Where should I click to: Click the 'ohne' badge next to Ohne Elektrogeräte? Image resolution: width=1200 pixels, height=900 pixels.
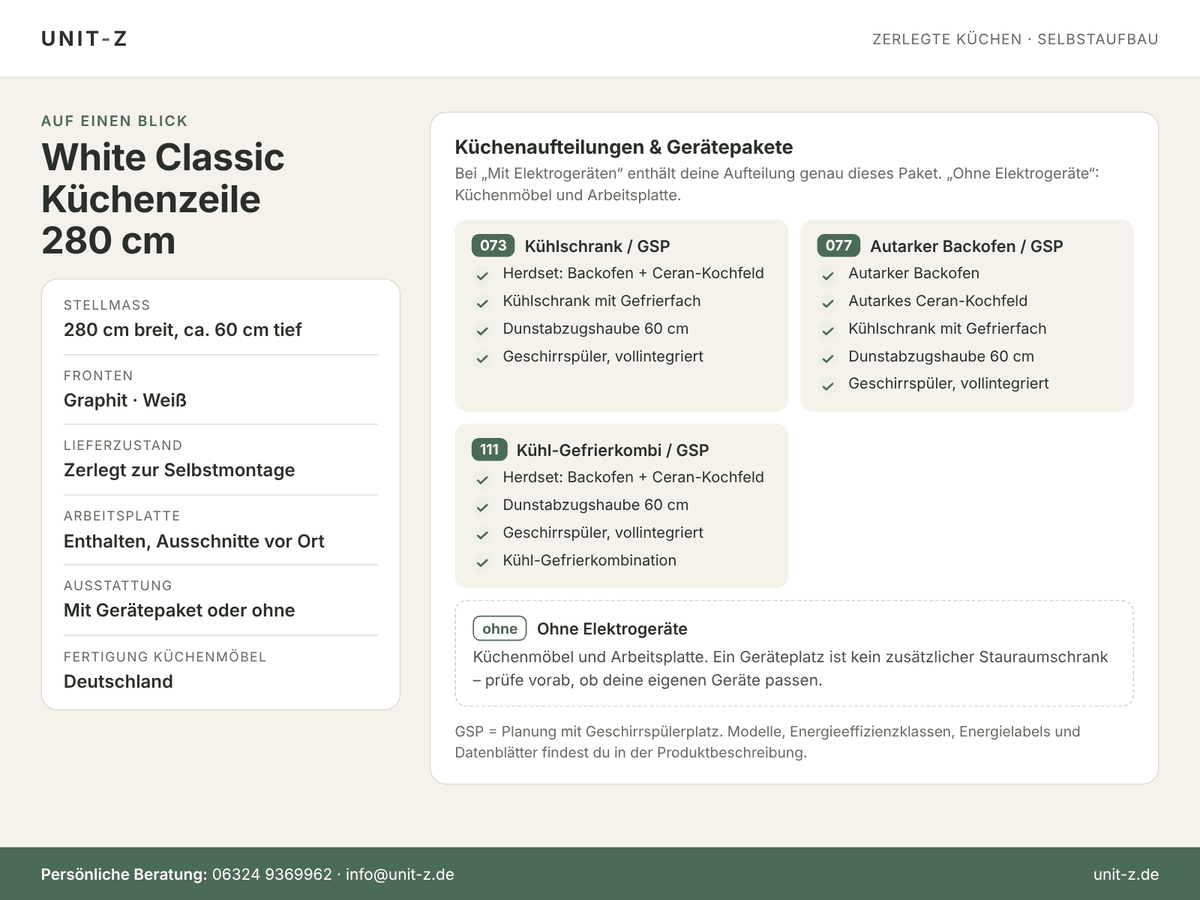500,629
